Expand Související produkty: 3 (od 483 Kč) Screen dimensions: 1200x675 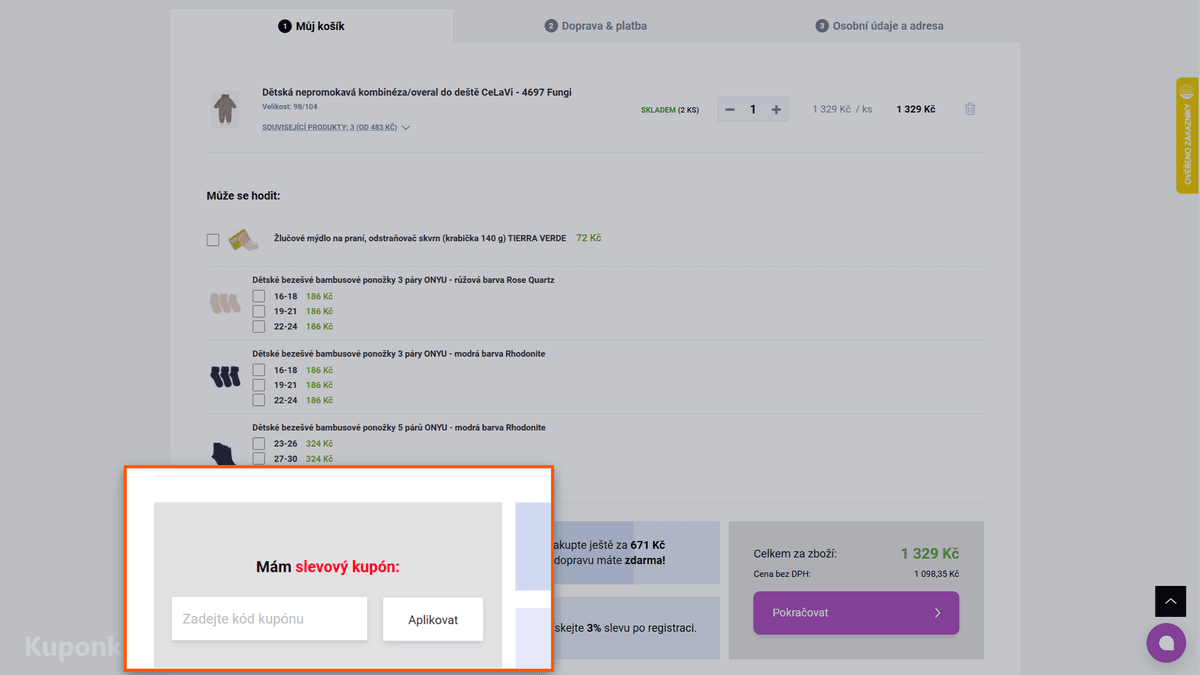[336, 128]
